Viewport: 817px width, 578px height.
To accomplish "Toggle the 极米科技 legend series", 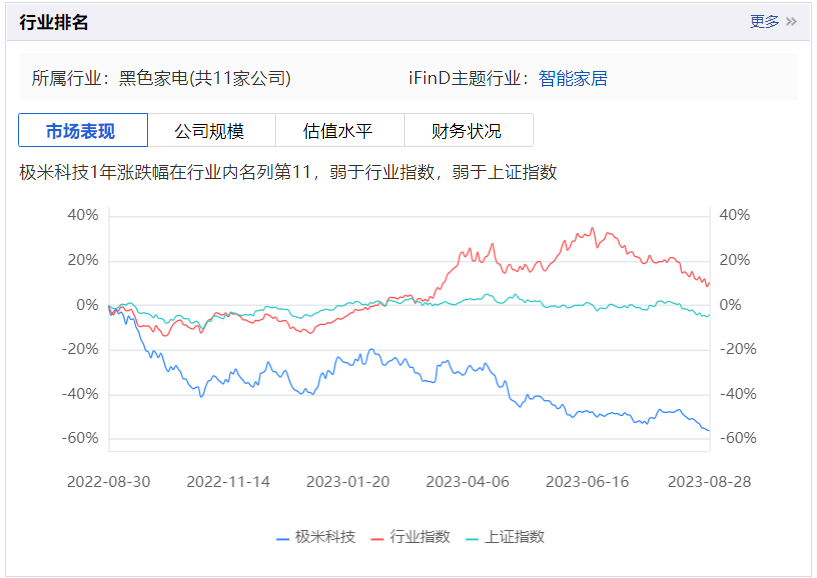I will click(x=325, y=537).
